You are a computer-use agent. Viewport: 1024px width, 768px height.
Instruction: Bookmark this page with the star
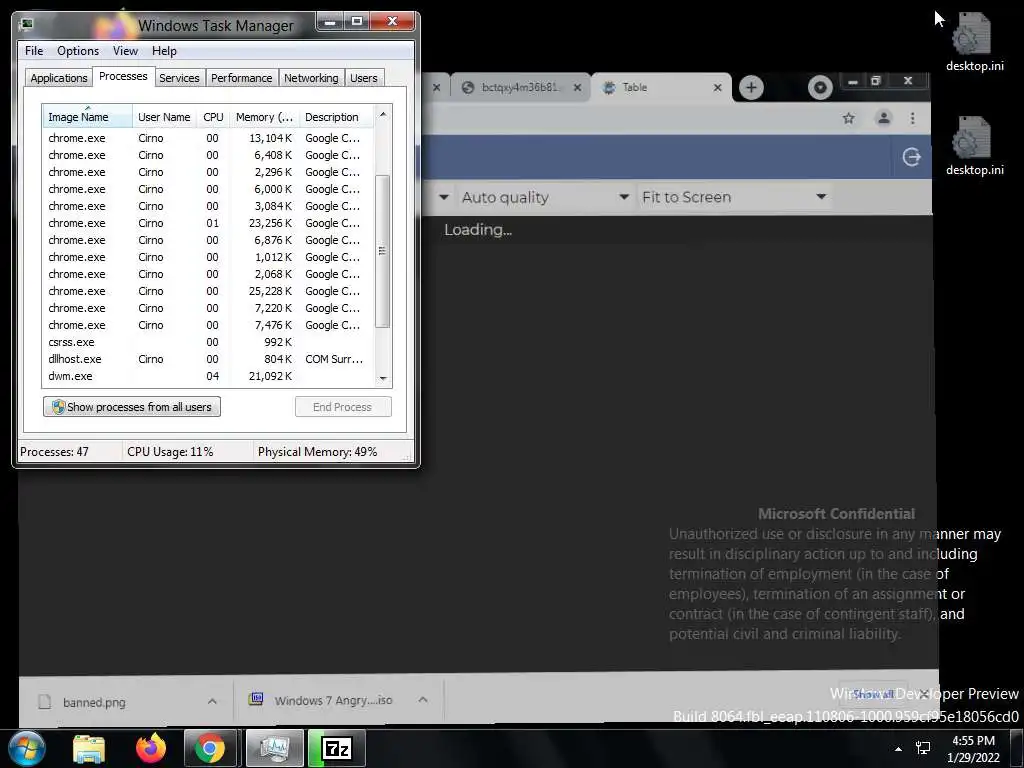[848, 118]
